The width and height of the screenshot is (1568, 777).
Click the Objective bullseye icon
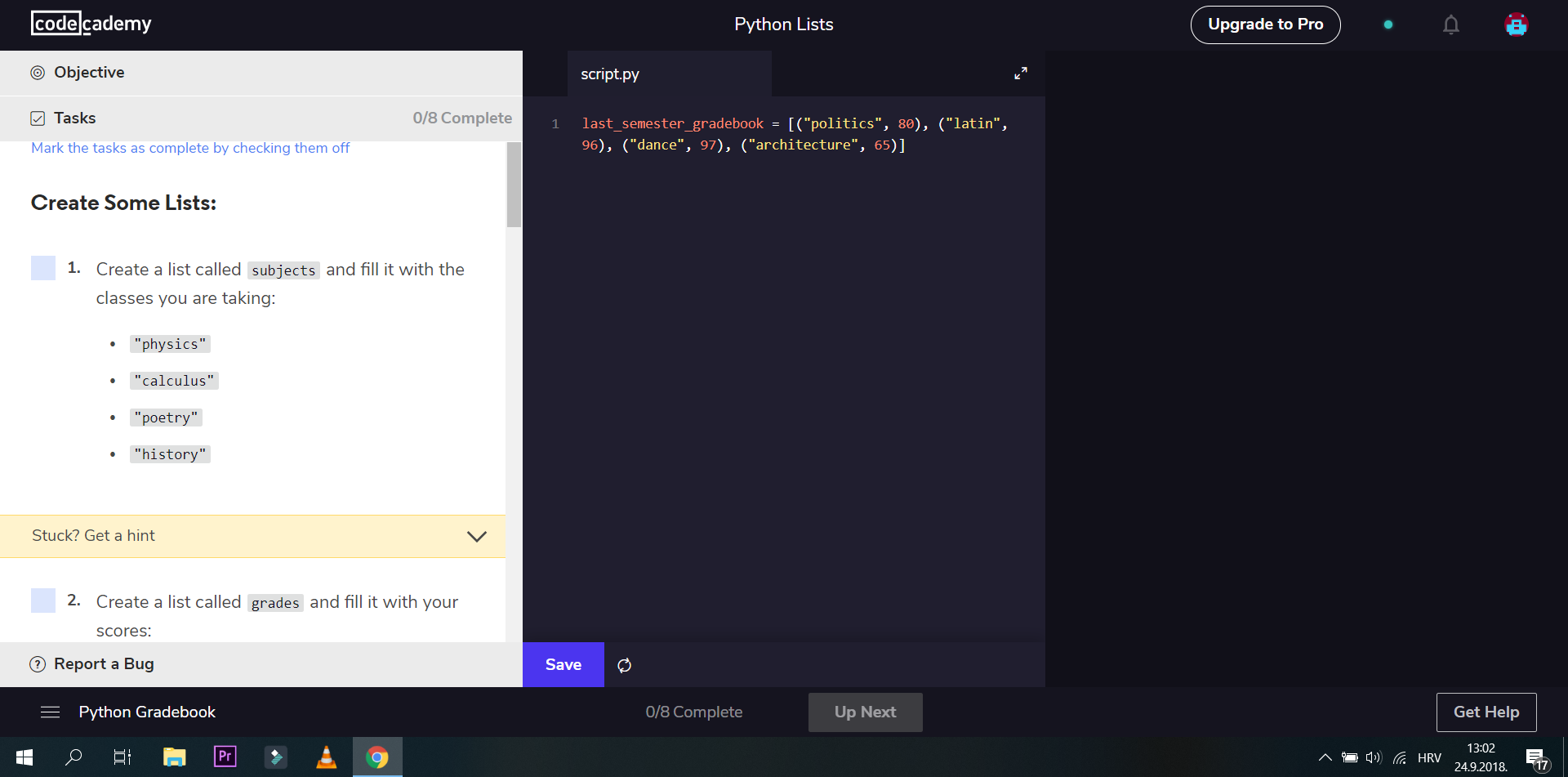tap(37, 72)
